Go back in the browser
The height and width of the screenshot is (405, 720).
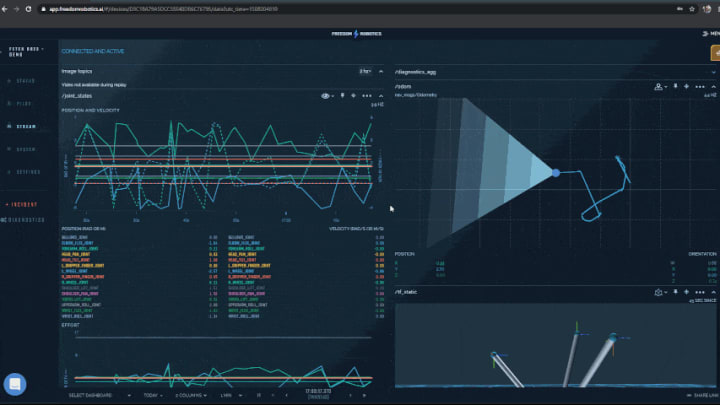tap(5, 9)
